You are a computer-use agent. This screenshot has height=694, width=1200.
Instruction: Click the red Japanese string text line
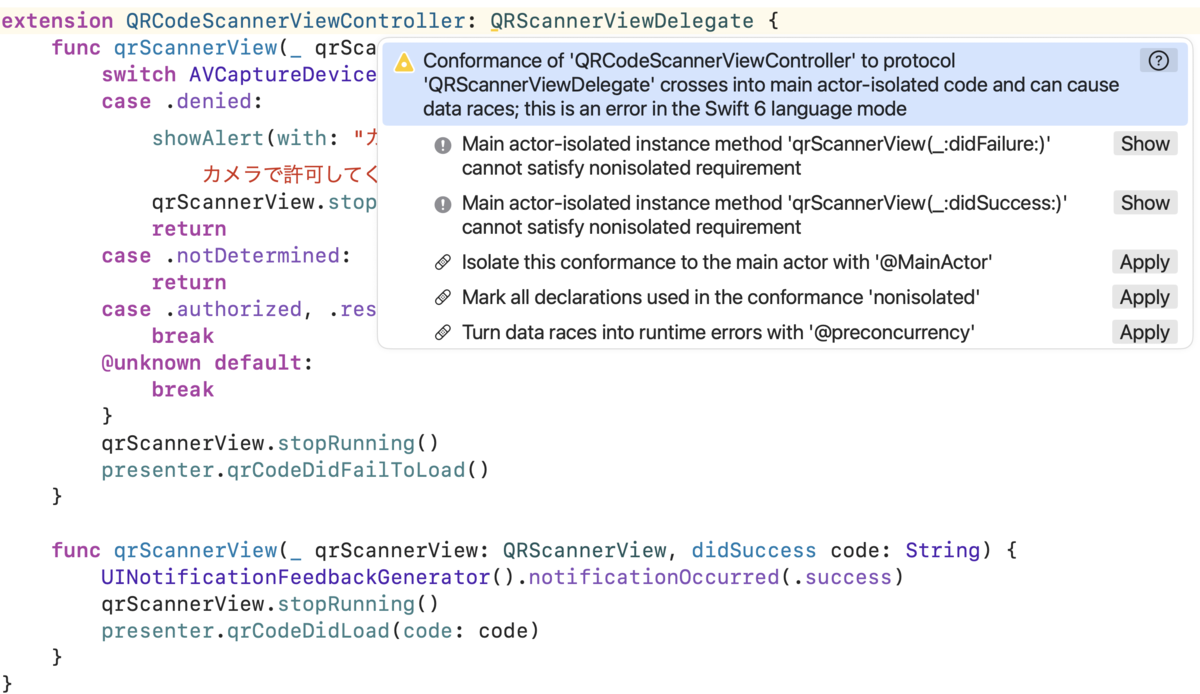(291, 176)
